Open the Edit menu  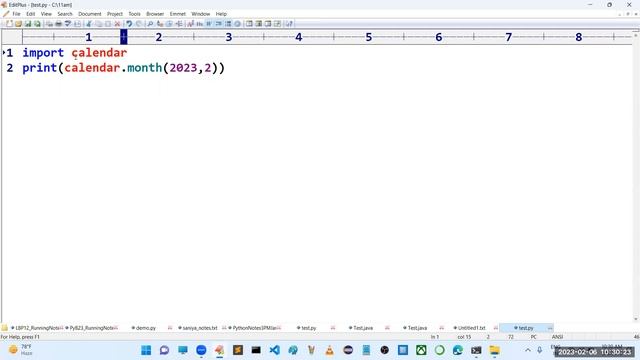31,14
